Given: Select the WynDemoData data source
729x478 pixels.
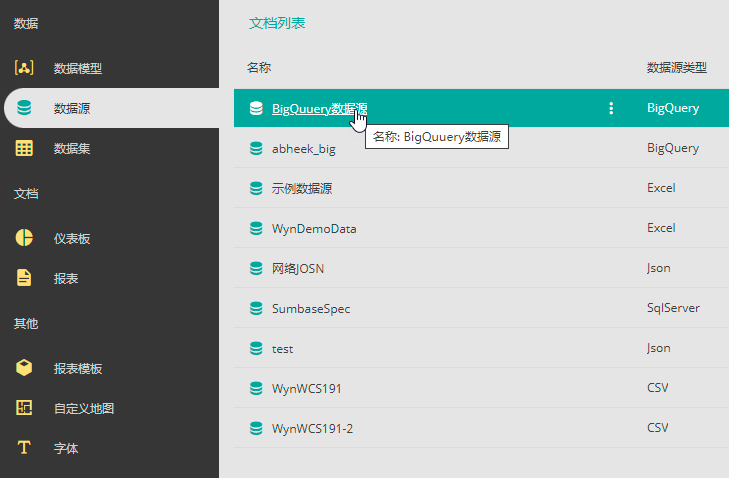Looking at the screenshot, I should click(x=314, y=229).
